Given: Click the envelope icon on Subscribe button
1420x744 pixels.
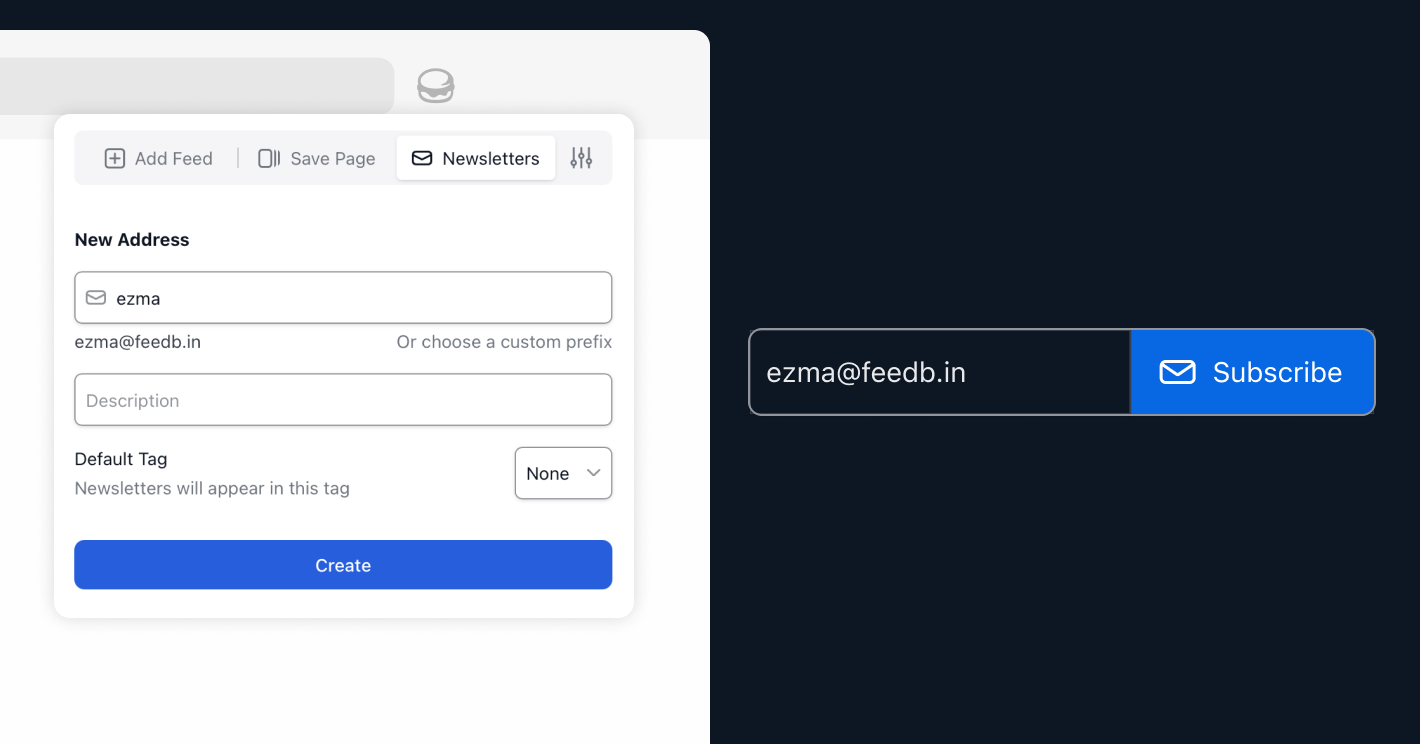Looking at the screenshot, I should [1177, 372].
